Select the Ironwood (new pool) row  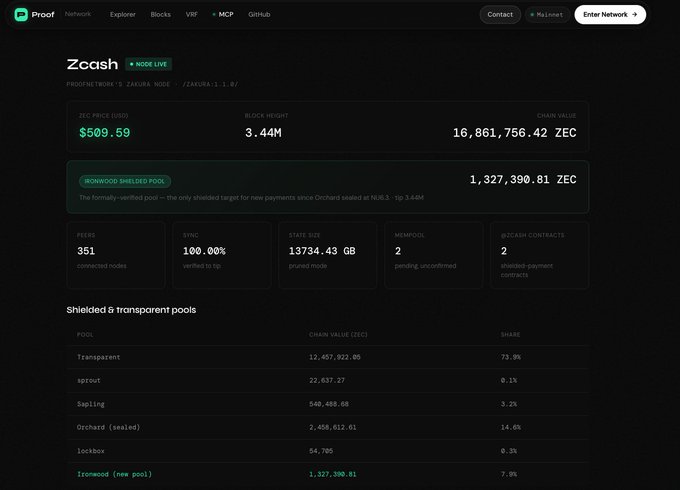[327, 474]
